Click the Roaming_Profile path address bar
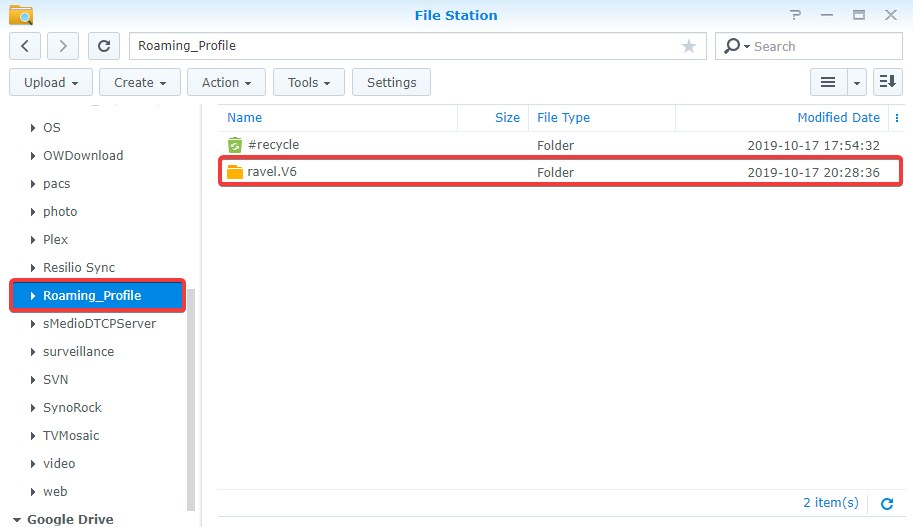 coord(417,46)
